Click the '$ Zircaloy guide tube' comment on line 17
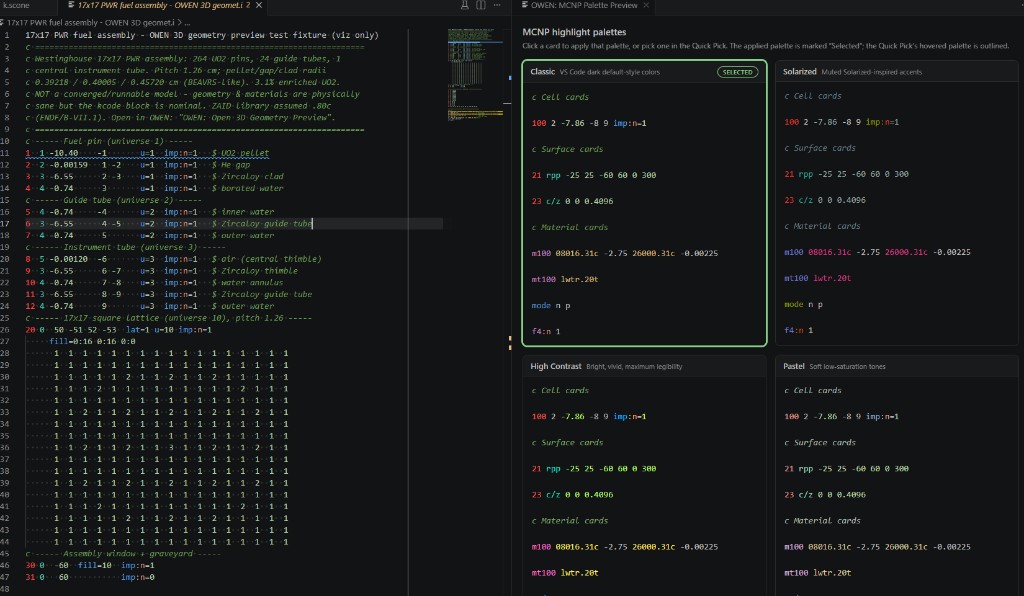The image size is (1024, 596). (262, 224)
